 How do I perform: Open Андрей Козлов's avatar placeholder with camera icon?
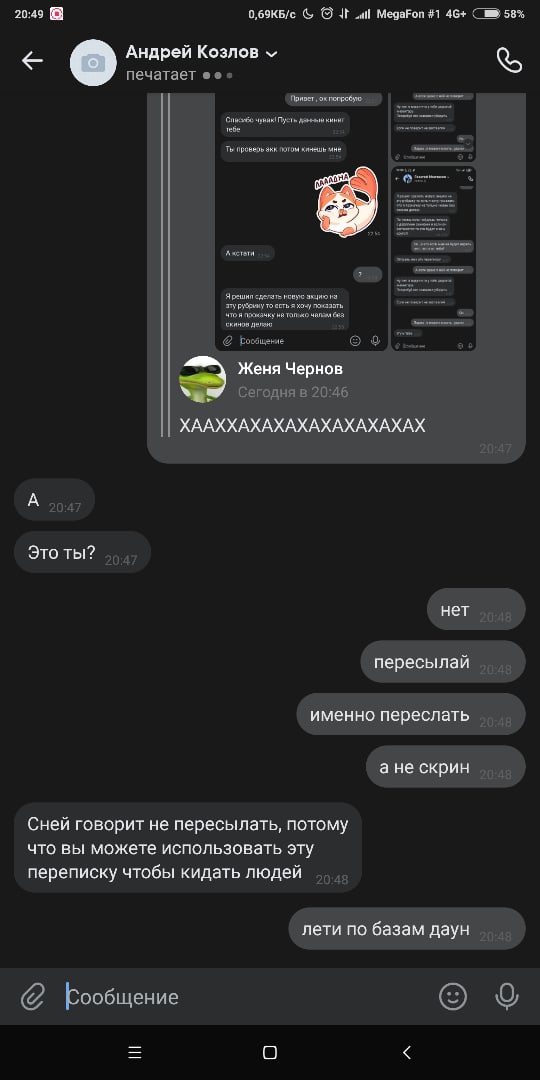[x=94, y=63]
